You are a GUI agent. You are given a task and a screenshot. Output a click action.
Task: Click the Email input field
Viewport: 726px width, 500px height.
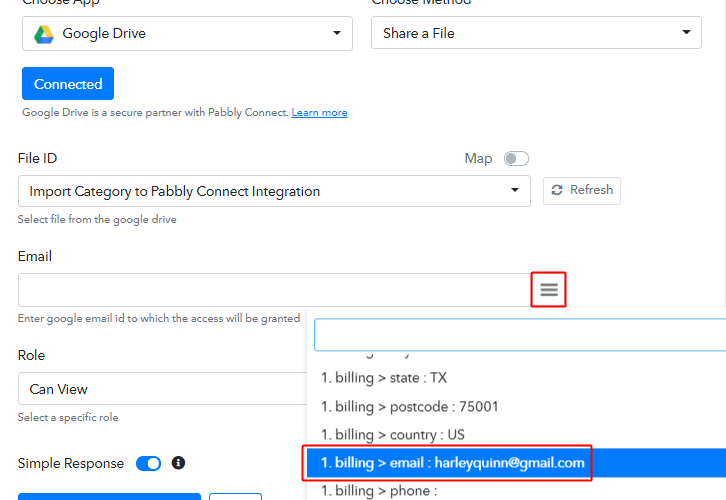pos(274,290)
